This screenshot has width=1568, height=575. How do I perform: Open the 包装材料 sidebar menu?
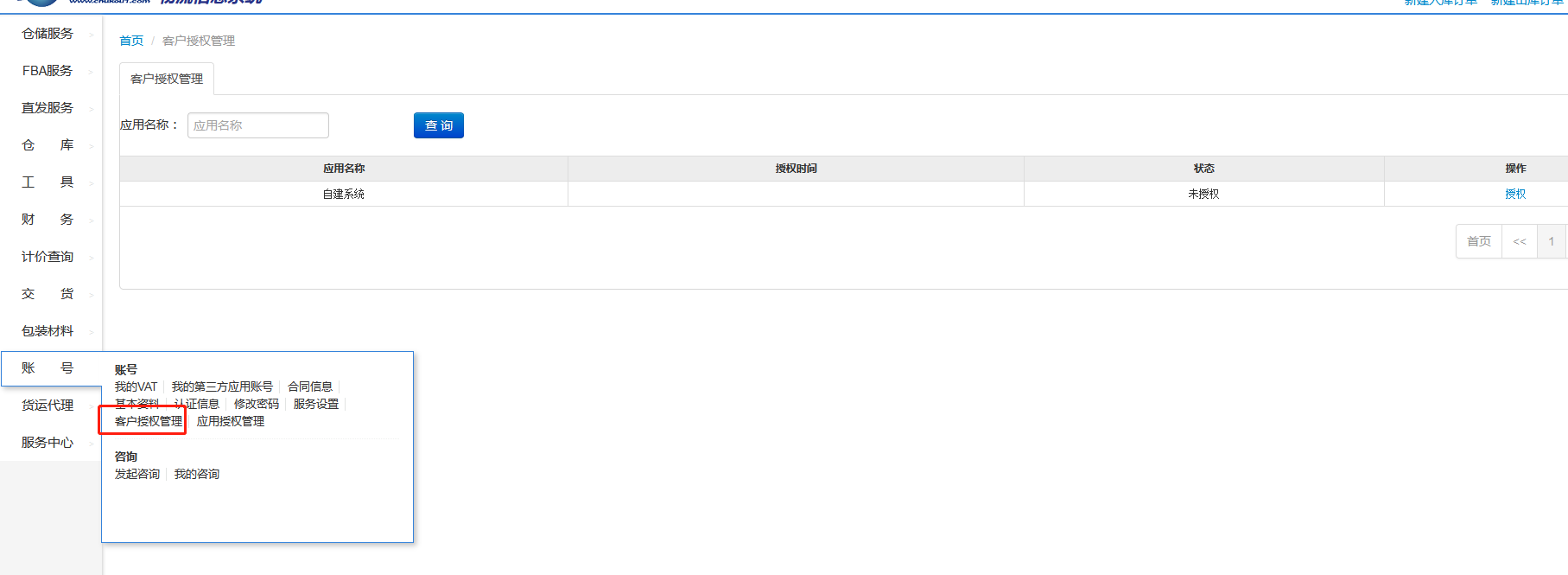[x=48, y=331]
